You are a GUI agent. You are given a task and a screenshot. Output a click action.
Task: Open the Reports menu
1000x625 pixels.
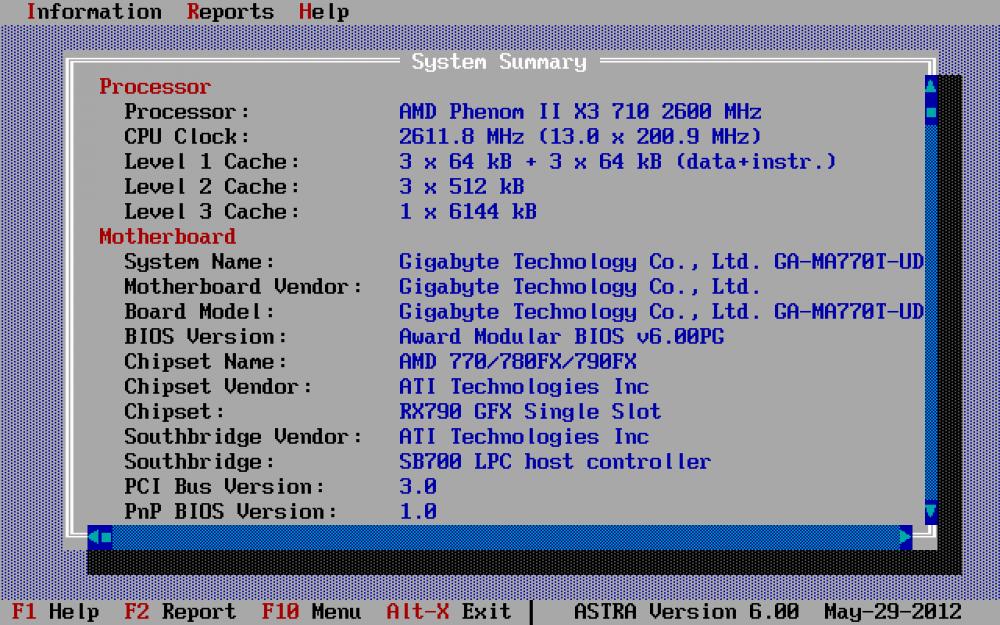229,12
